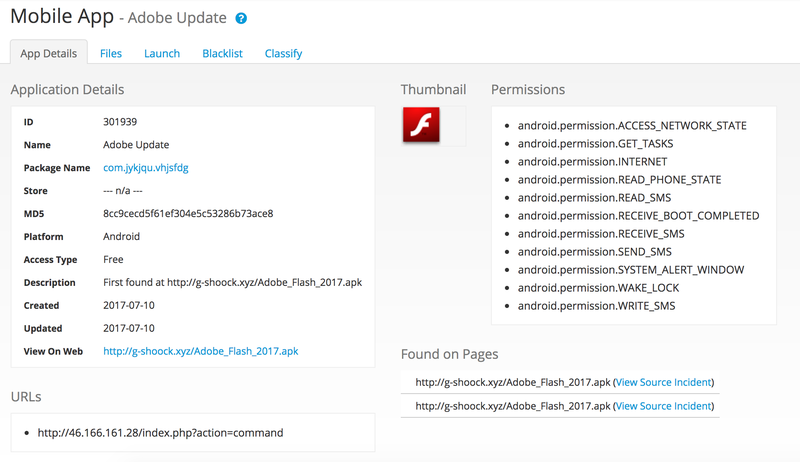800x462 pixels.
Task: Click the command URL under URLs
Action: (x=160, y=432)
